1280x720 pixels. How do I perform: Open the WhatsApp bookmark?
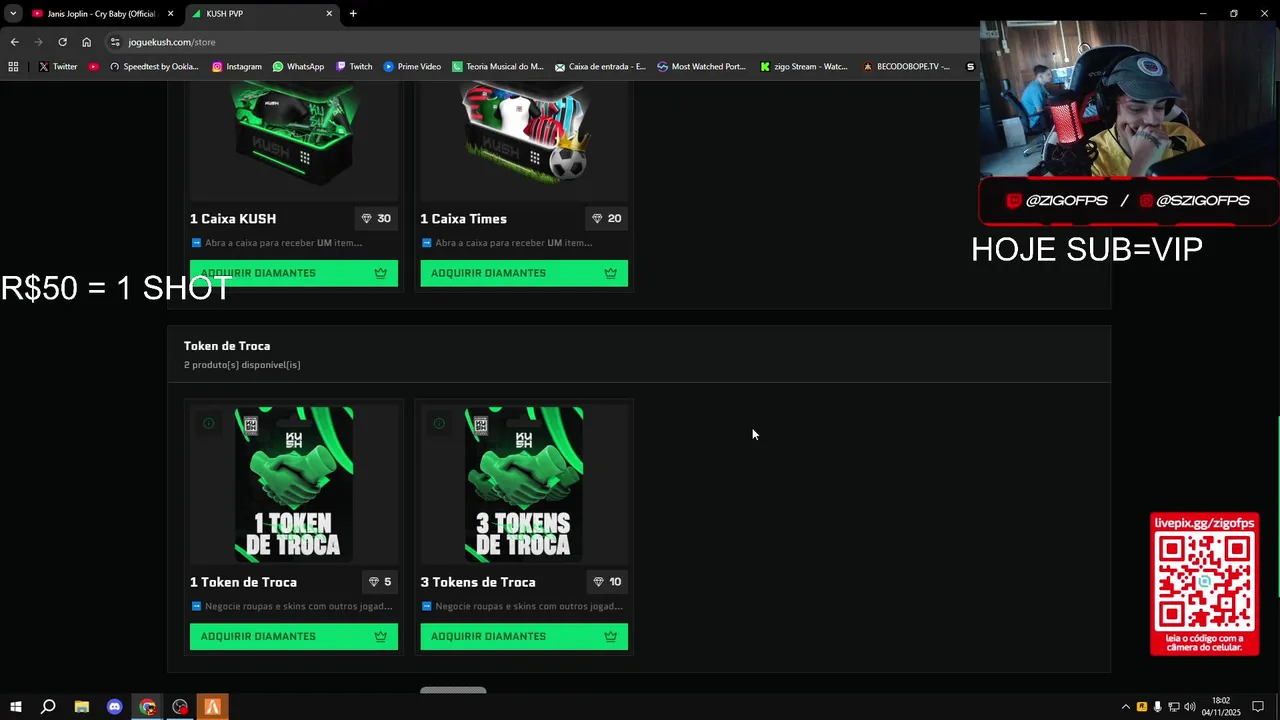click(x=298, y=67)
